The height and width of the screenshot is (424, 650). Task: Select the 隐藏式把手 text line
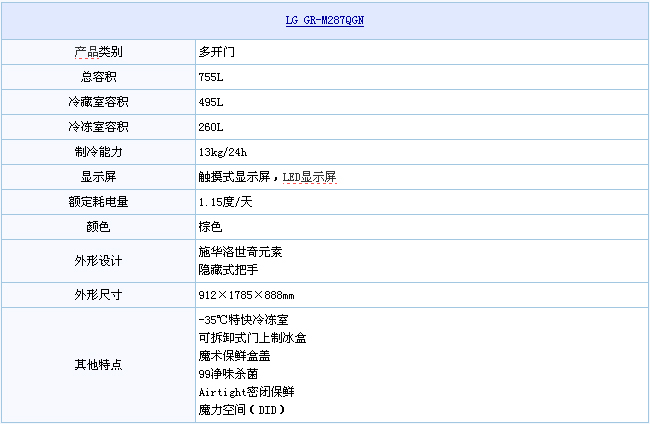pos(229,269)
